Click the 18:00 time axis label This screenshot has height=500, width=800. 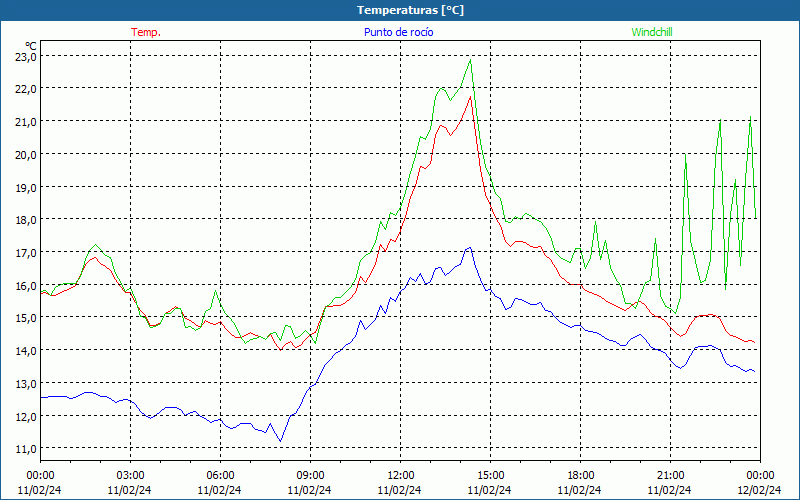[581, 476]
